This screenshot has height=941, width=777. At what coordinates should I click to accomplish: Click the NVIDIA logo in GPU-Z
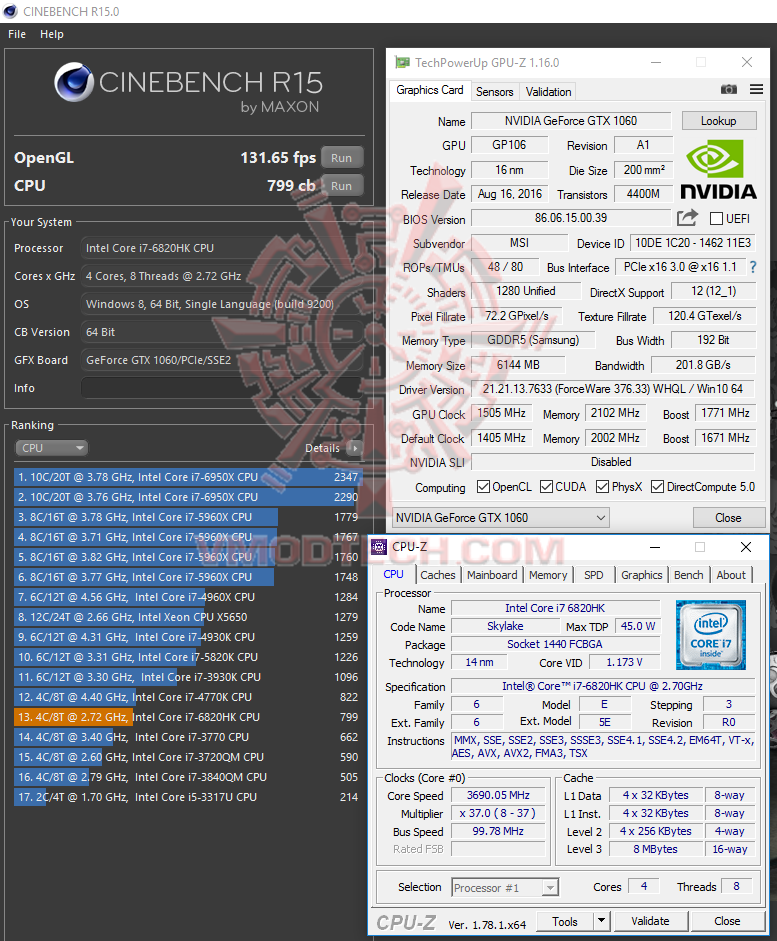coord(718,169)
